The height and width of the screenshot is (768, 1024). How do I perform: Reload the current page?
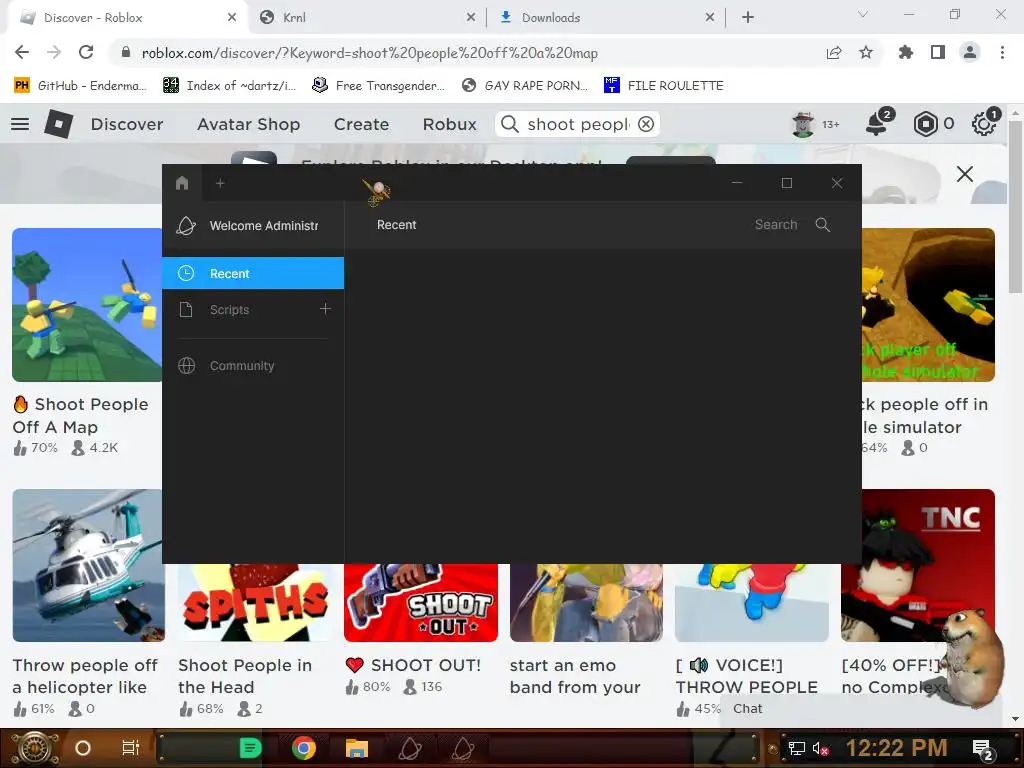[x=86, y=52]
